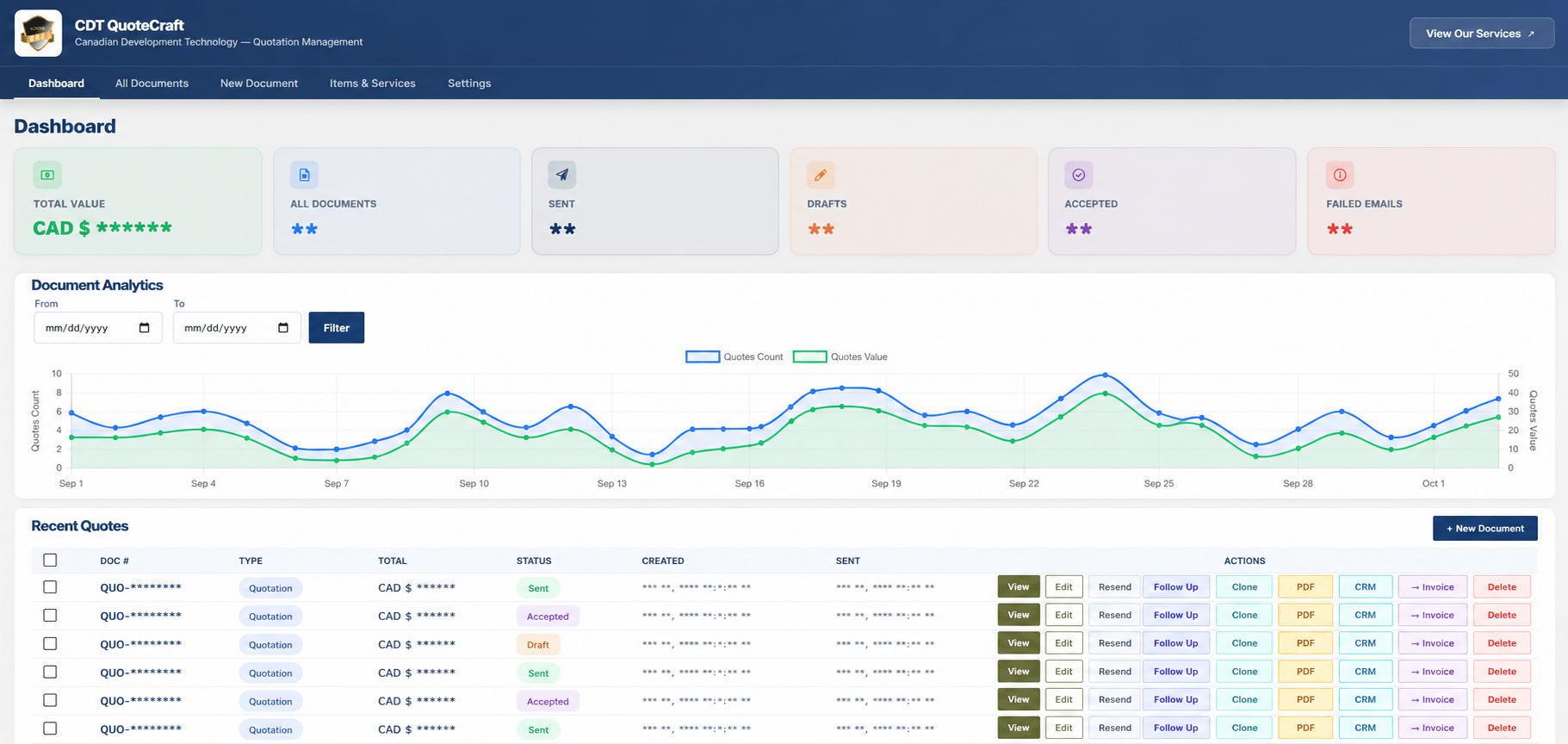
Task: Click the Recent Quotes heading
Action: click(80, 526)
